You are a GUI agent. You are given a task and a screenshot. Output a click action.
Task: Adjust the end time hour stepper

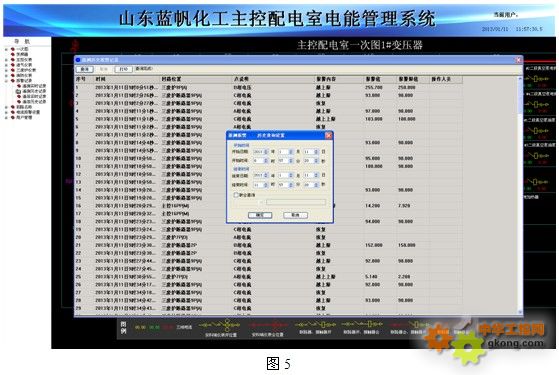click(266, 185)
